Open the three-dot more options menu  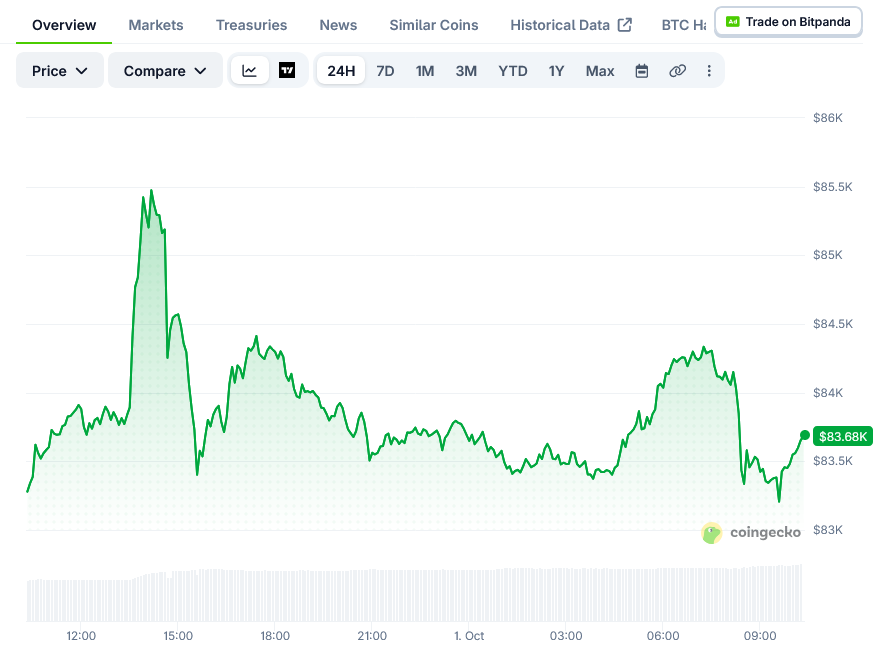click(x=709, y=71)
